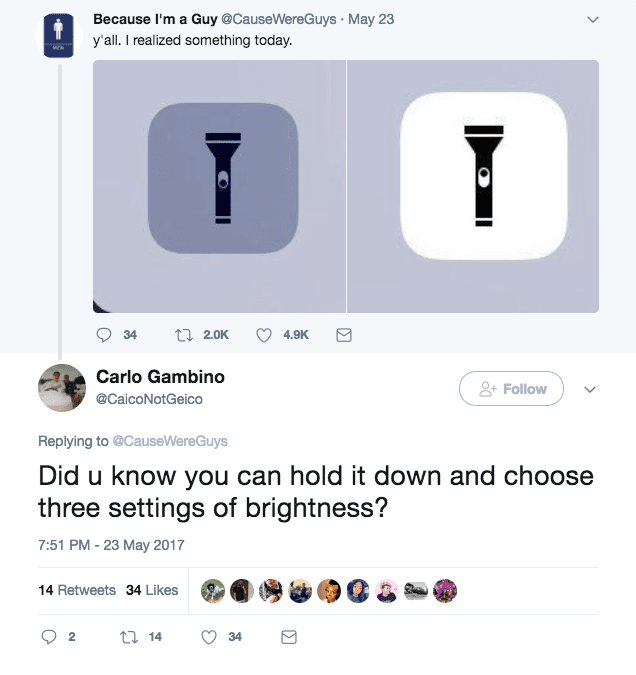The width and height of the screenshot is (636, 675).
Task: Reply to the original flashlight tweet
Action: 105,335
